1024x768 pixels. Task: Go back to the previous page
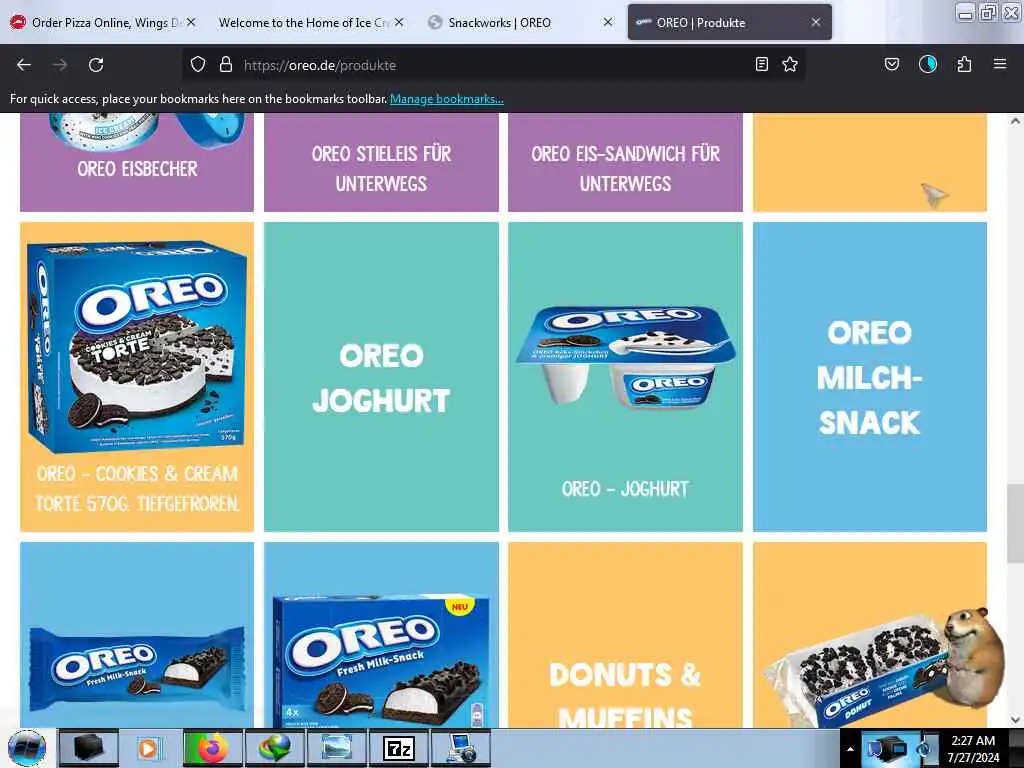coord(24,65)
